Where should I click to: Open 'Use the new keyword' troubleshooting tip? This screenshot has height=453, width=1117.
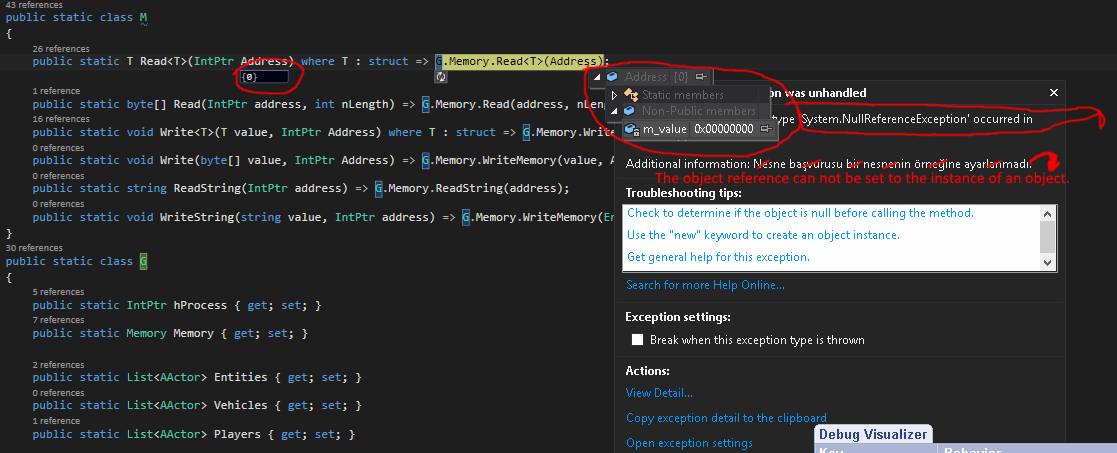pos(763,235)
